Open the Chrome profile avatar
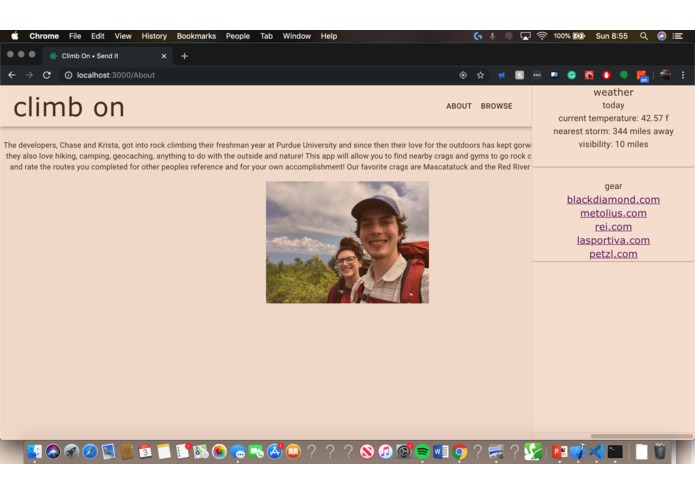695x494 pixels. [x=665, y=75]
